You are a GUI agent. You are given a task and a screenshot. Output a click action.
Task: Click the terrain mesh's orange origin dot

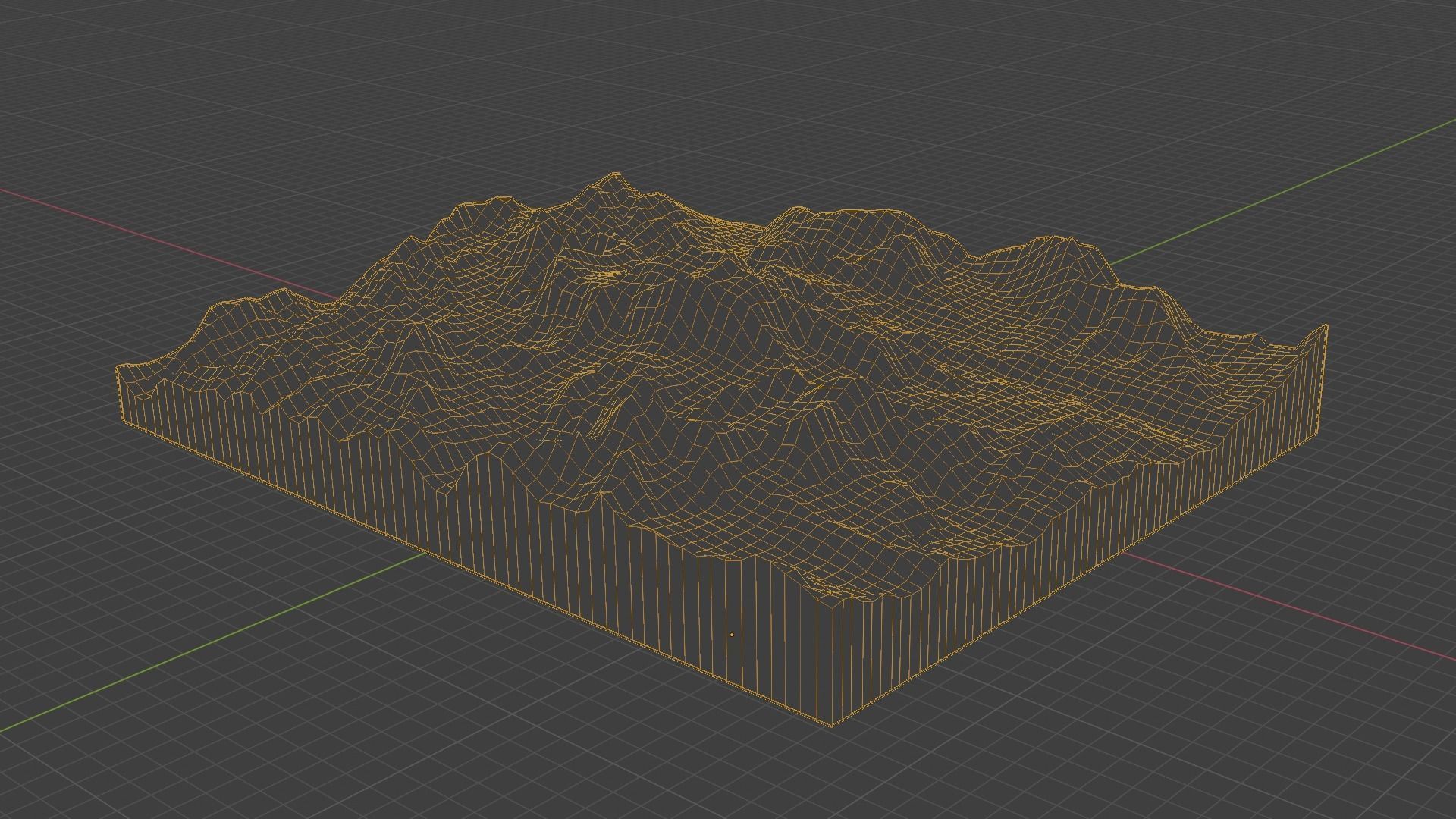732,635
